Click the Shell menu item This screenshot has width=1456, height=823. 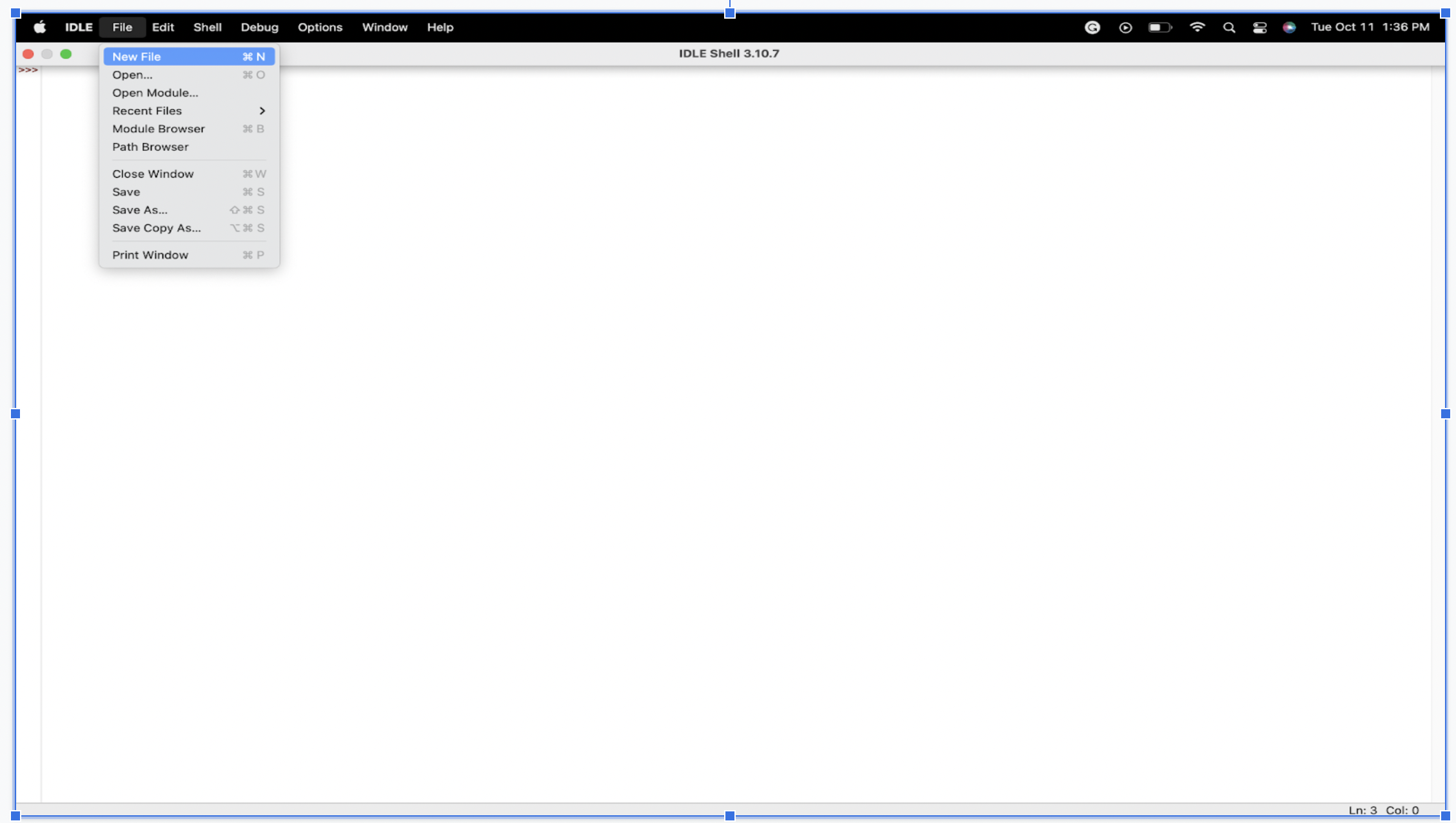click(x=208, y=27)
